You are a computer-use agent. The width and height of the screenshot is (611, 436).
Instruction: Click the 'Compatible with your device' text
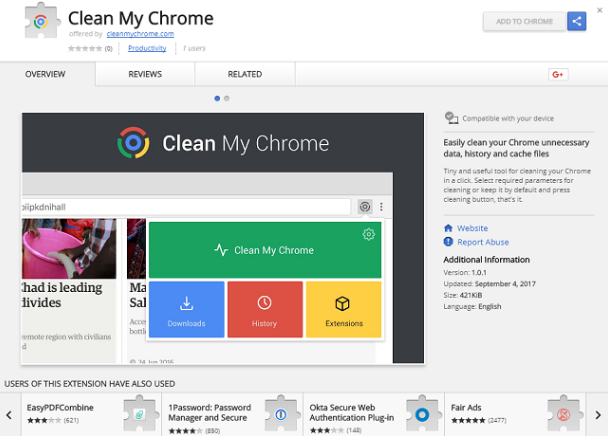pos(508,118)
